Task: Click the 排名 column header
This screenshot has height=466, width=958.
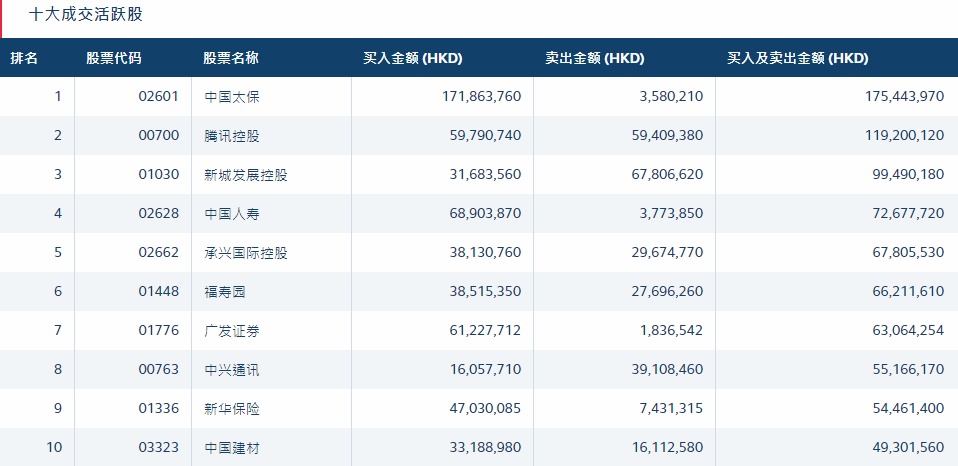Action: 24,58
